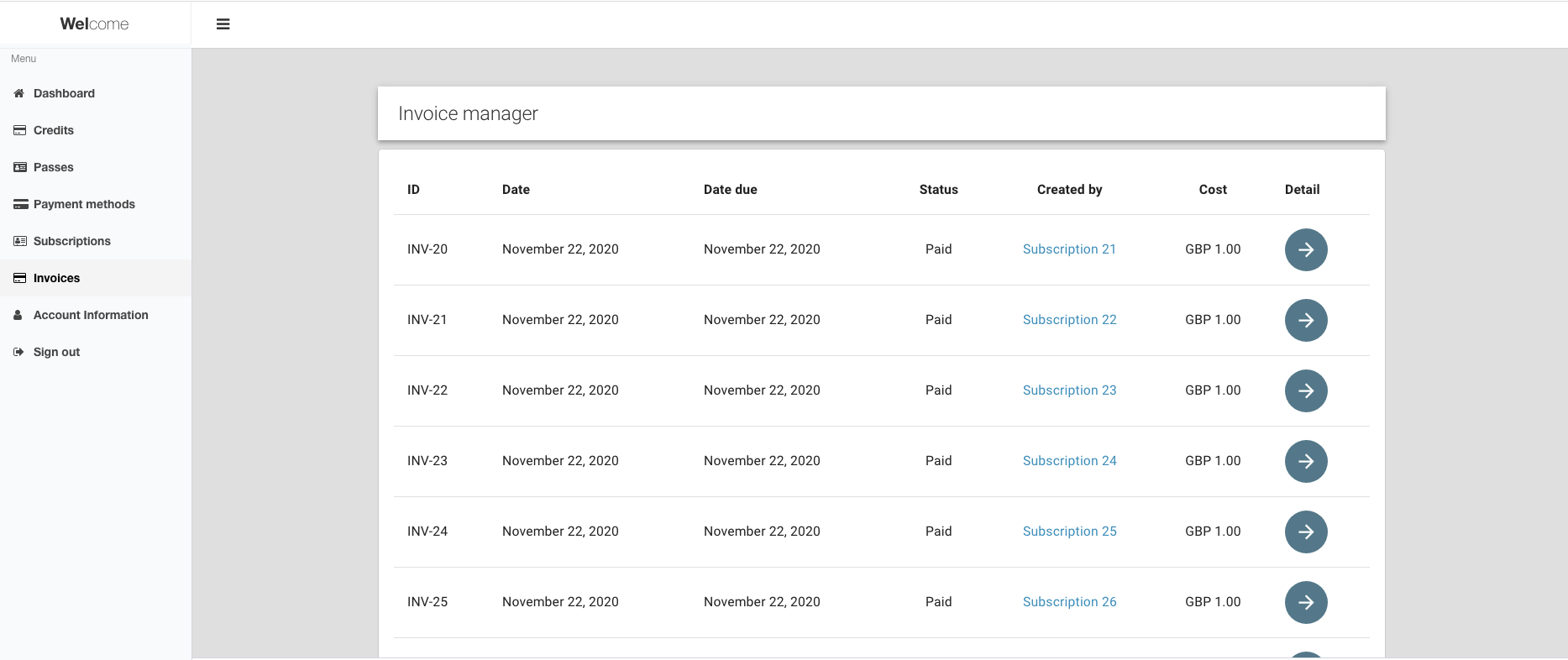Click the Payment methods card icon
This screenshot has width=1568, height=660.
pyautogui.click(x=20, y=204)
